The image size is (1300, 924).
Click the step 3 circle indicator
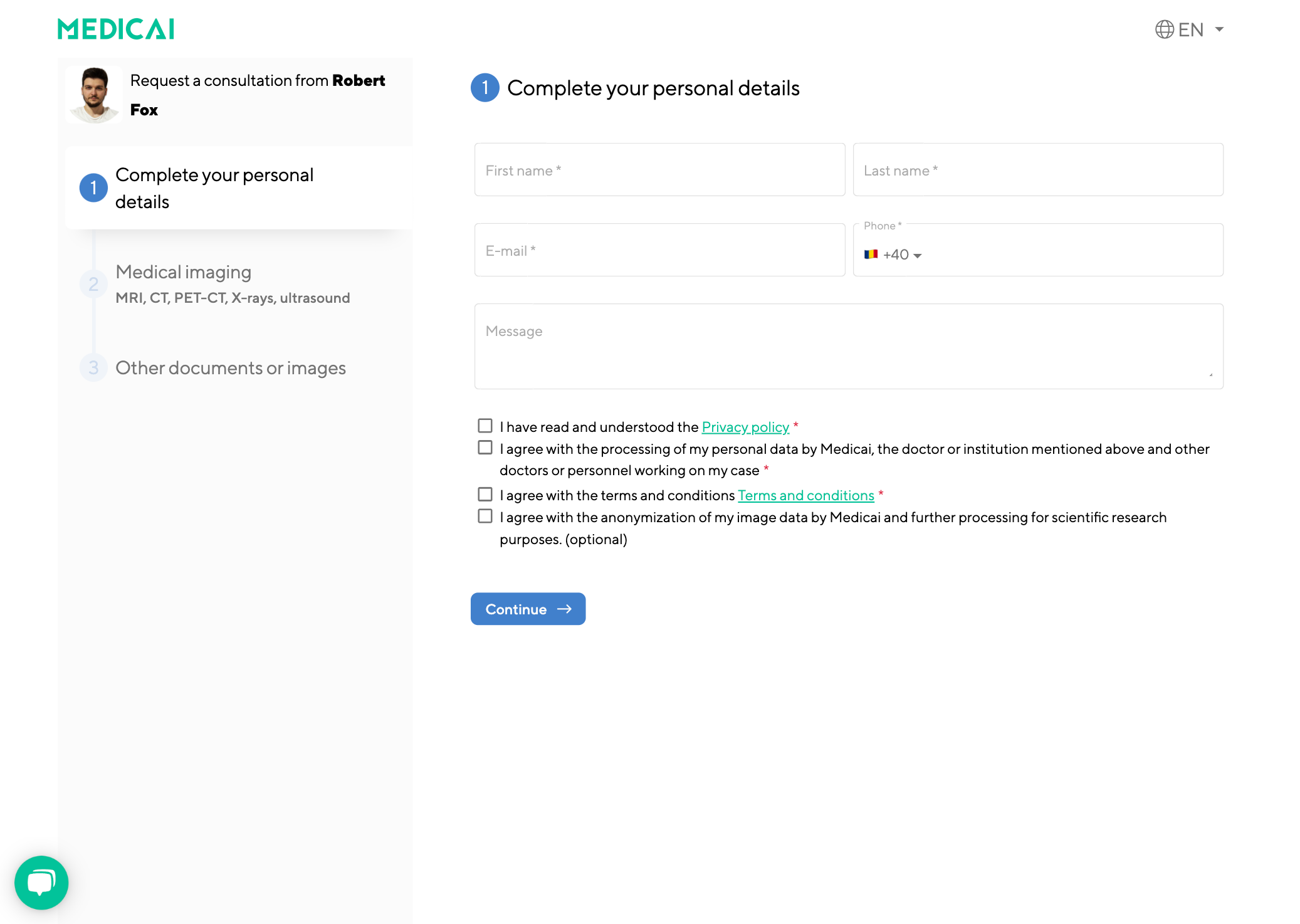(93, 368)
